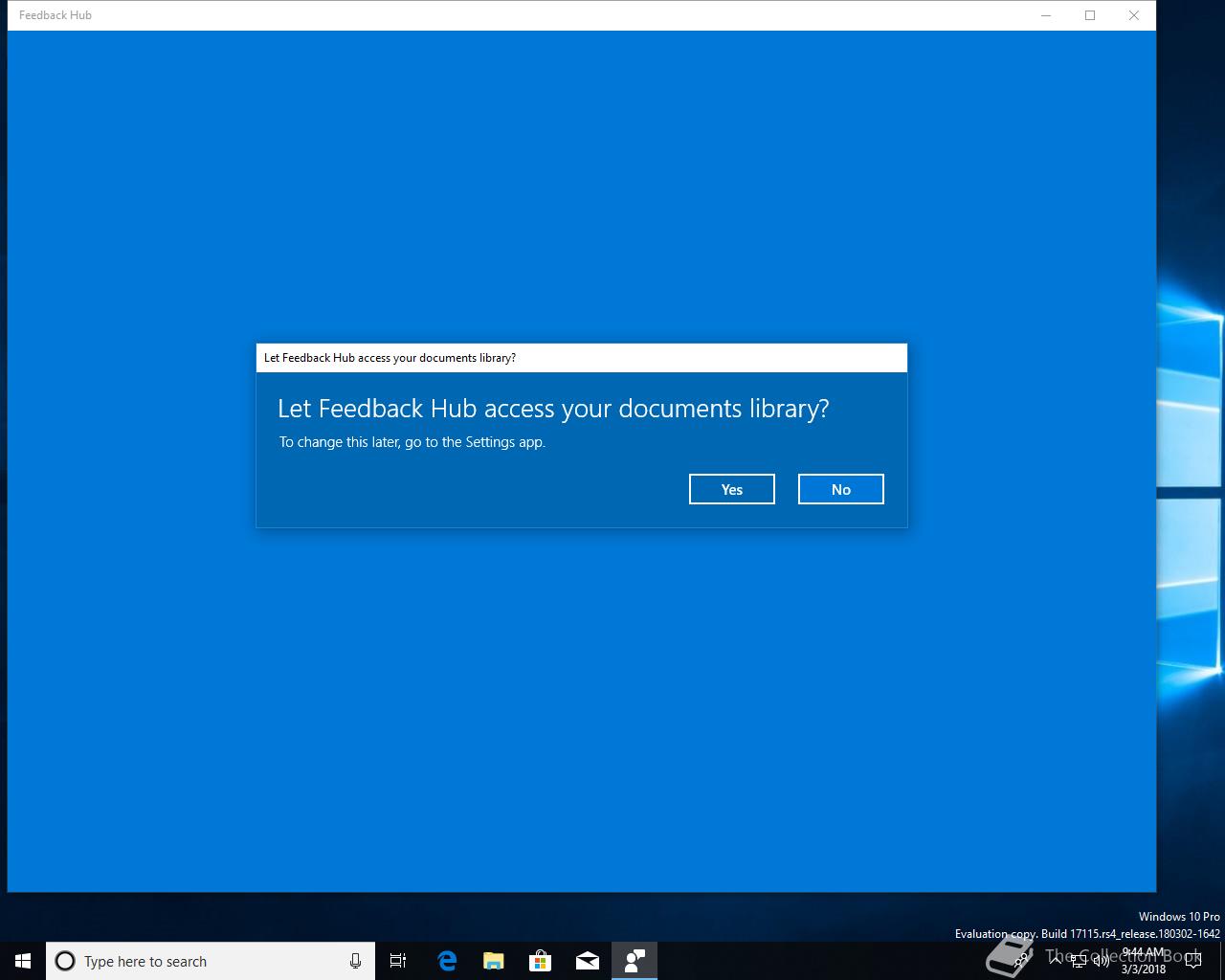Click the clock showing 3/3/2018
Image resolution: width=1225 pixels, height=980 pixels.
click(x=1144, y=961)
